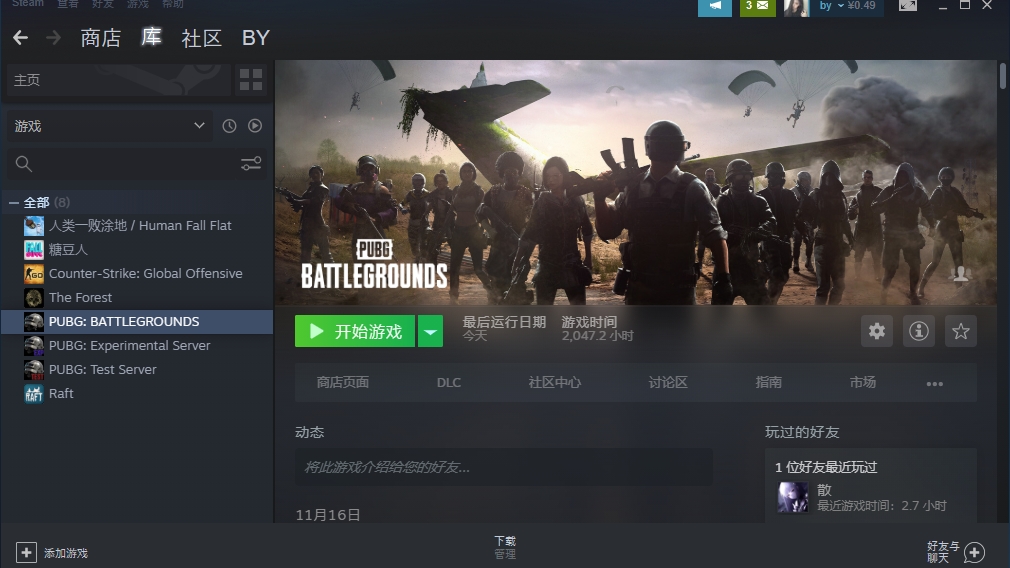The width and height of the screenshot is (1010, 568).
Task: Select PUBG: Test Server entry
Action: [137, 370]
